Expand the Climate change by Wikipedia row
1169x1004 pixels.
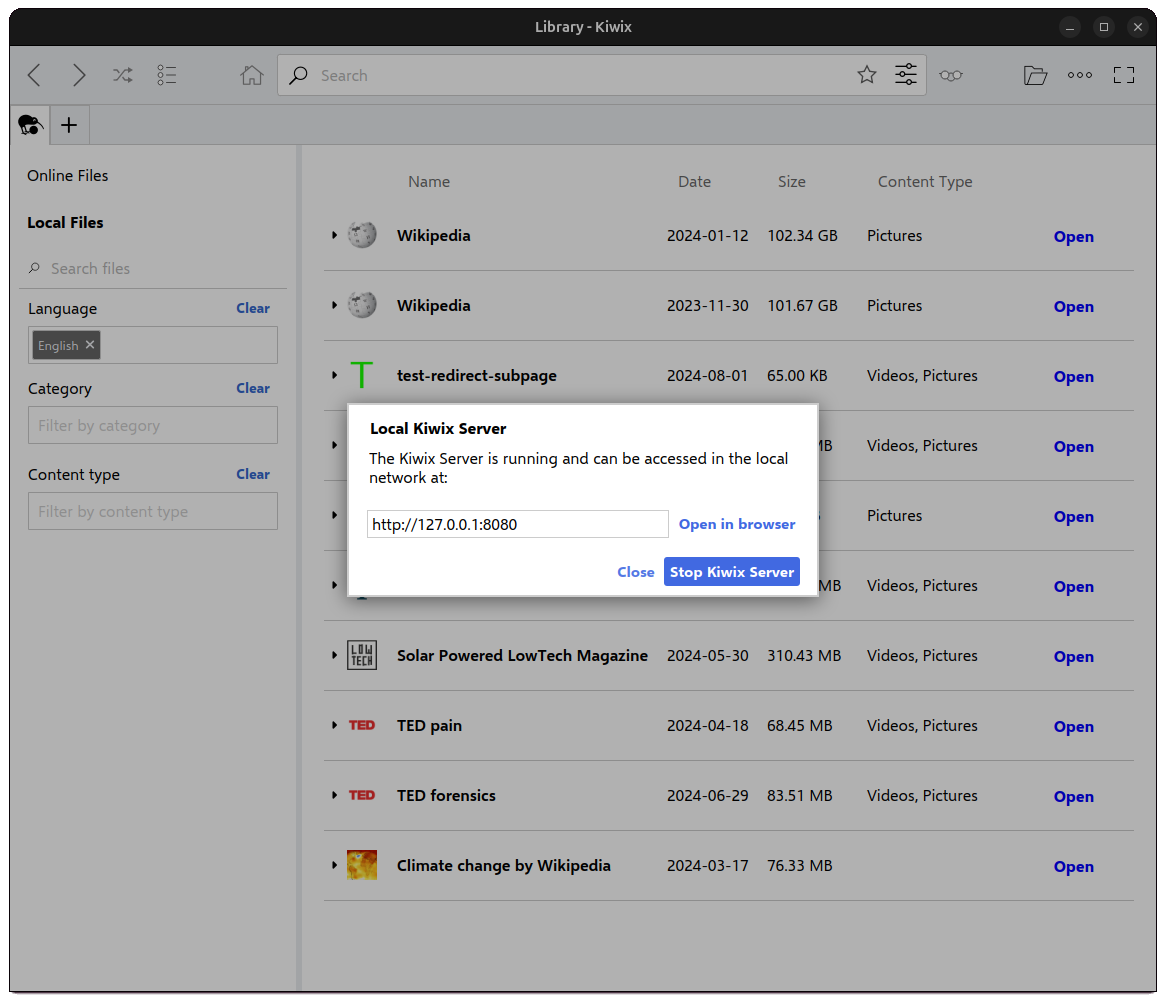pyautogui.click(x=335, y=866)
